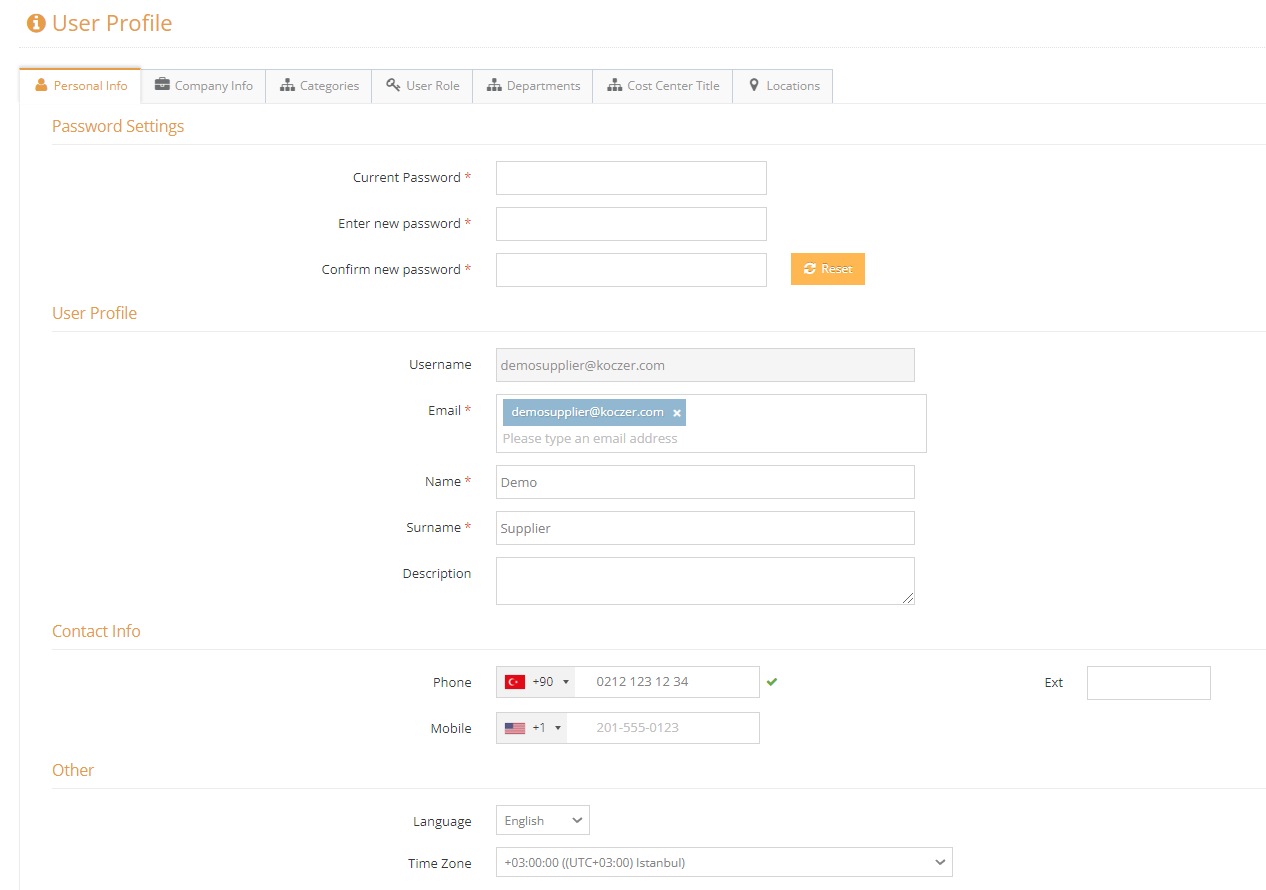Click the green checkmark beside Phone field
Viewport: 1266px width, 890px height.
click(x=772, y=681)
